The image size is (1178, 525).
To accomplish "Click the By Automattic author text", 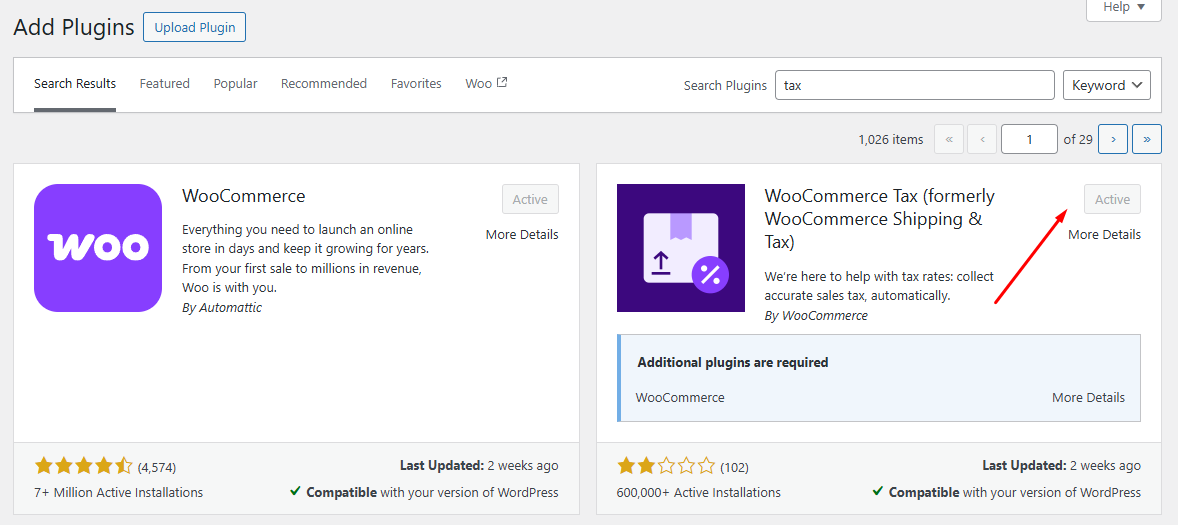I will [222, 307].
